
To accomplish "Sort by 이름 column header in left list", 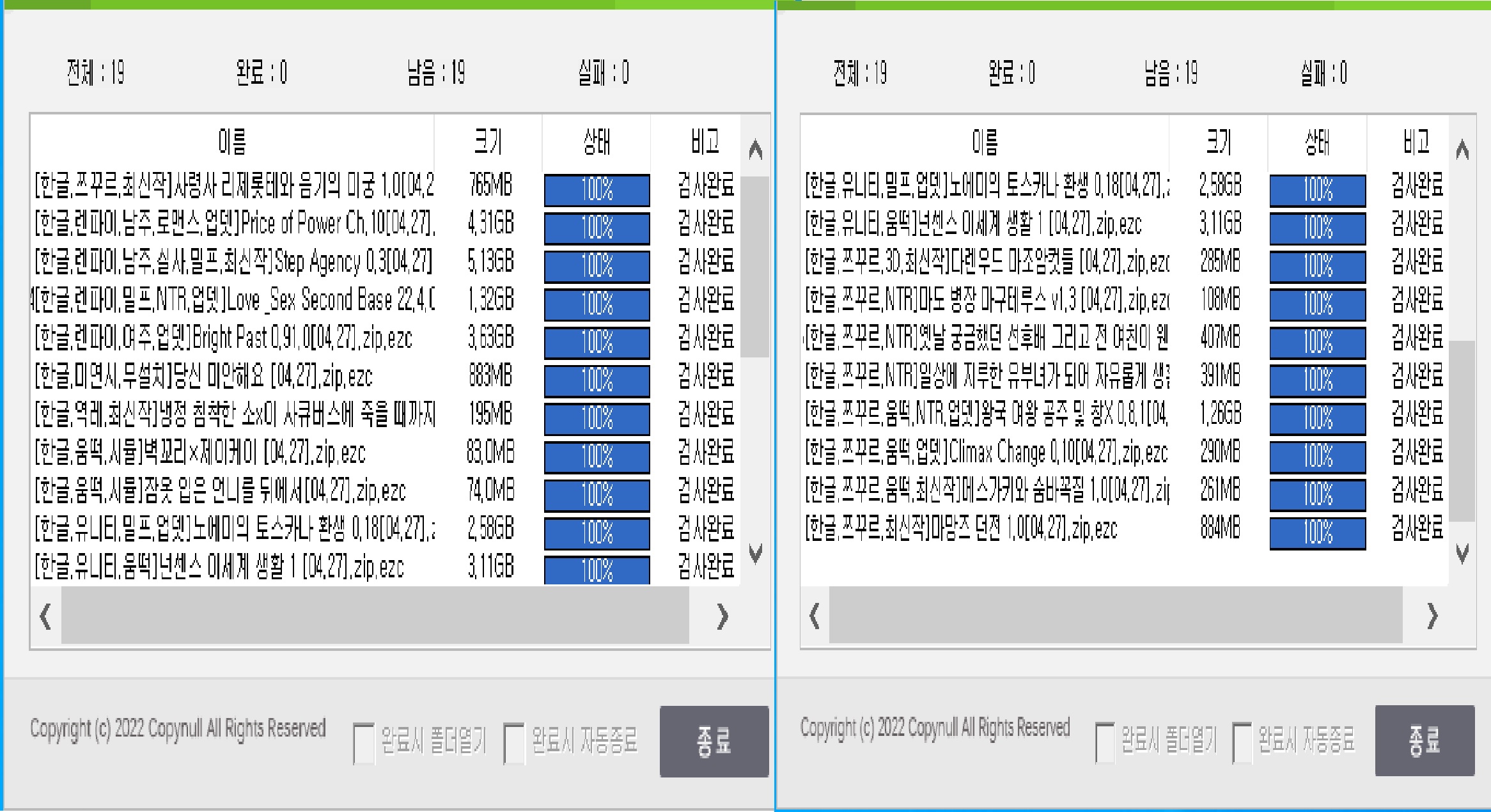I will (232, 141).
